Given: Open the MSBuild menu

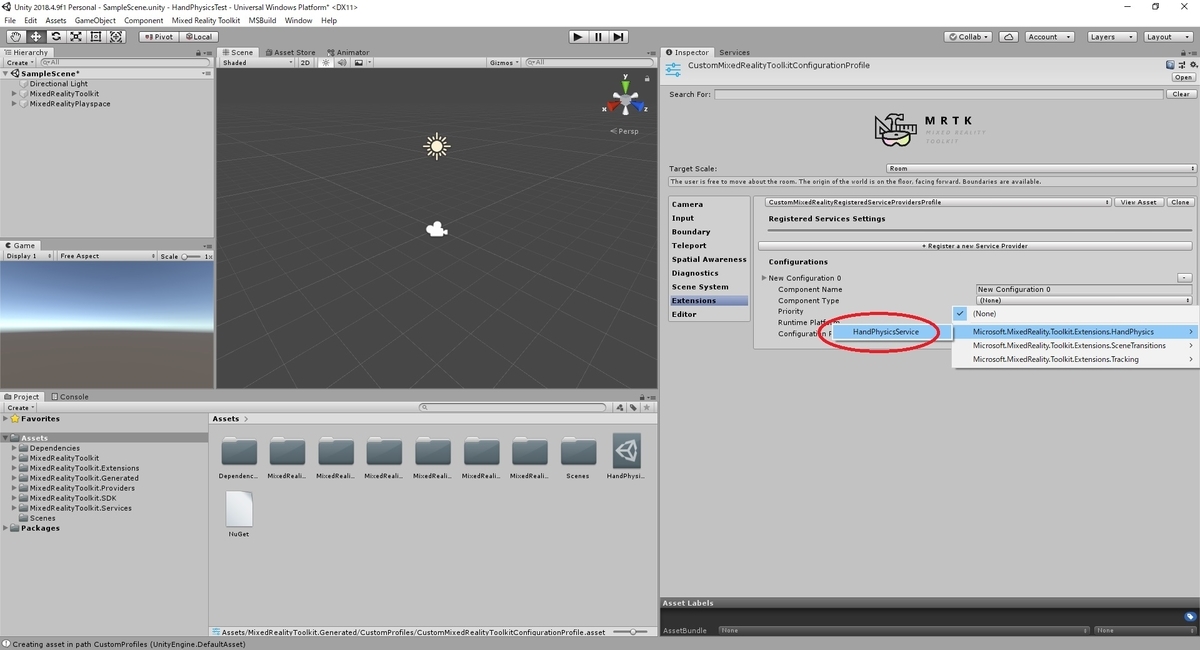Looking at the screenshot, I should tap(262, 20).
